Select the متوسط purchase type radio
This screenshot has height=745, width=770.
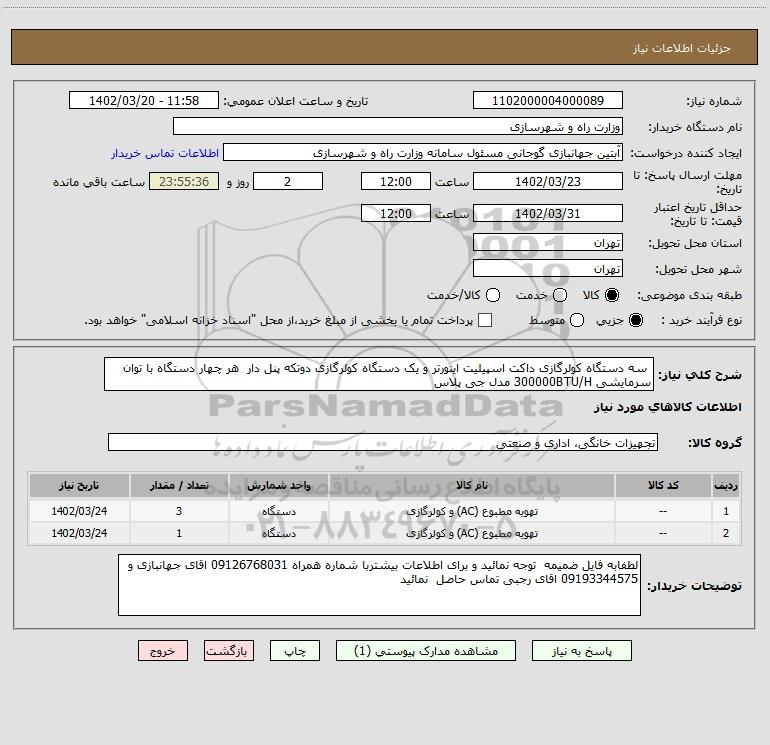tap(577, 320)
